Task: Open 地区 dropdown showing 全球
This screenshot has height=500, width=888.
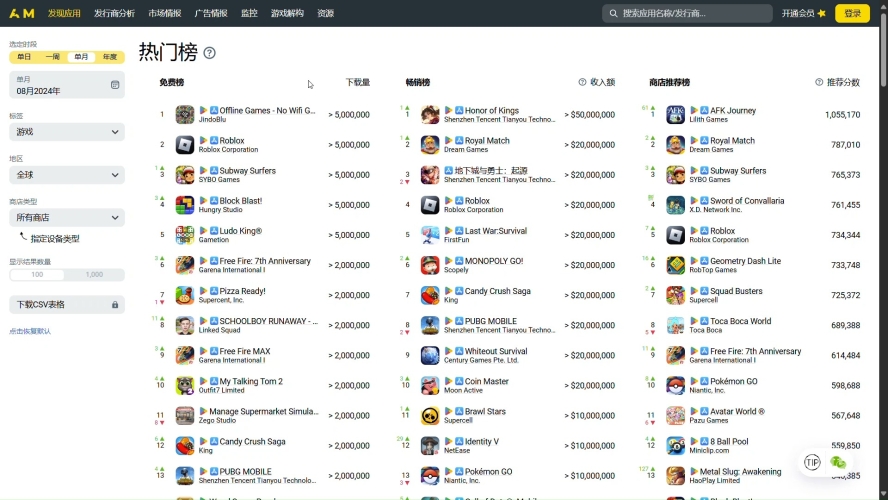Action: coord(67,175)
